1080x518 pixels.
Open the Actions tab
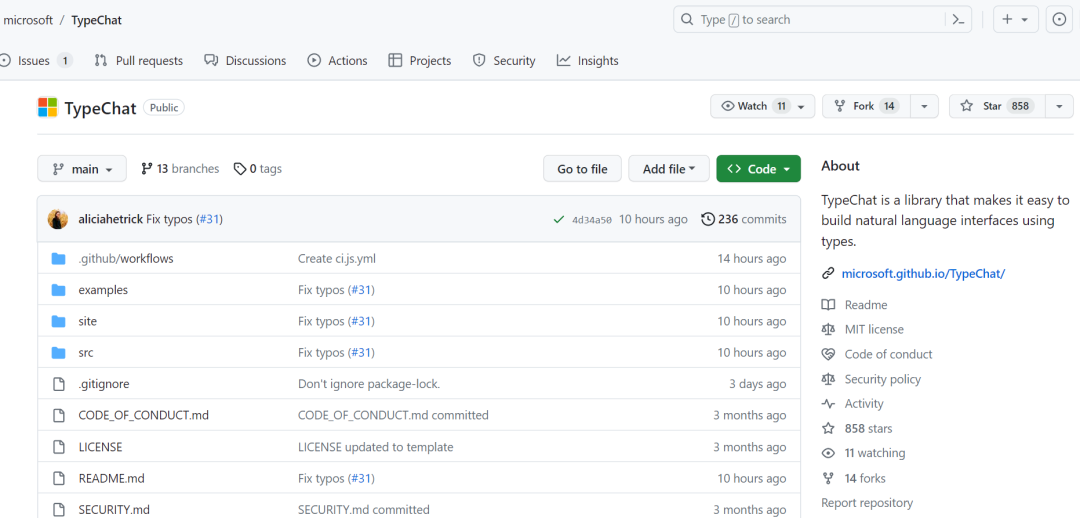pyautogui.click(x=338, y=61)
